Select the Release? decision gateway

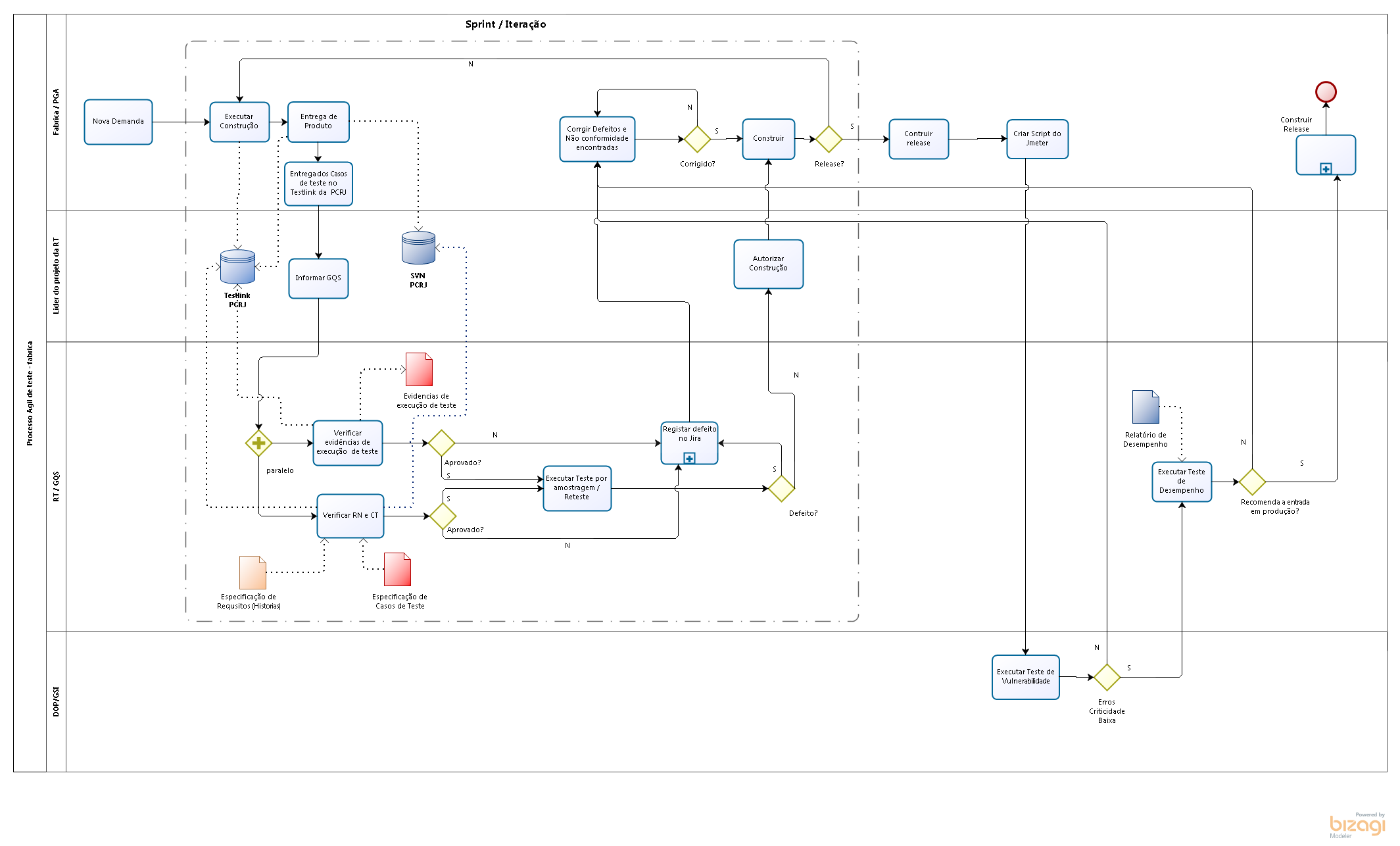(829, 139)
